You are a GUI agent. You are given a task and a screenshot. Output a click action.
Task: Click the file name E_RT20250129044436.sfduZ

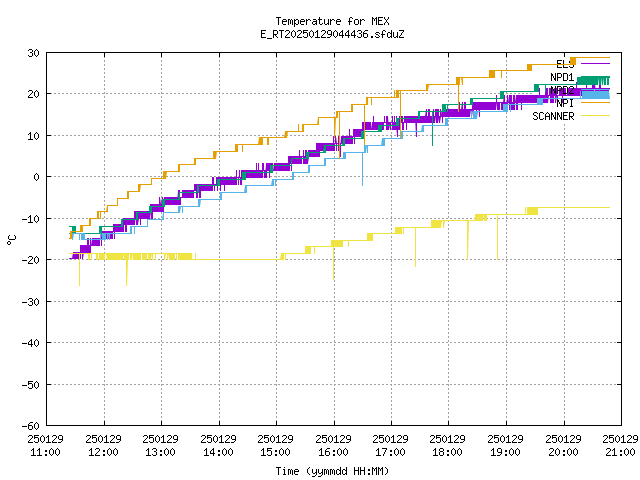pos(332,34)
